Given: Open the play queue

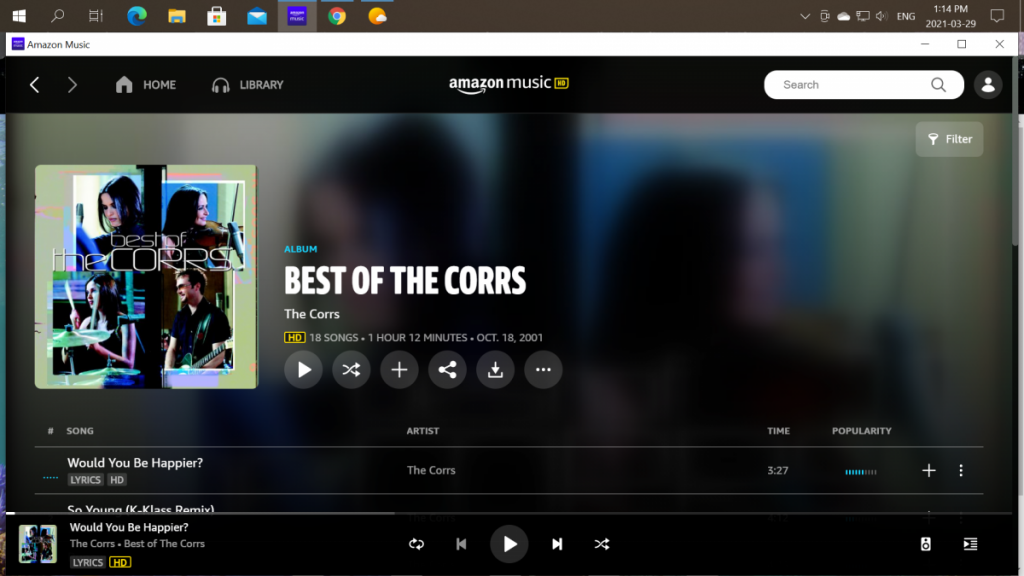Looking at the screenshot, I should point(970,544).
